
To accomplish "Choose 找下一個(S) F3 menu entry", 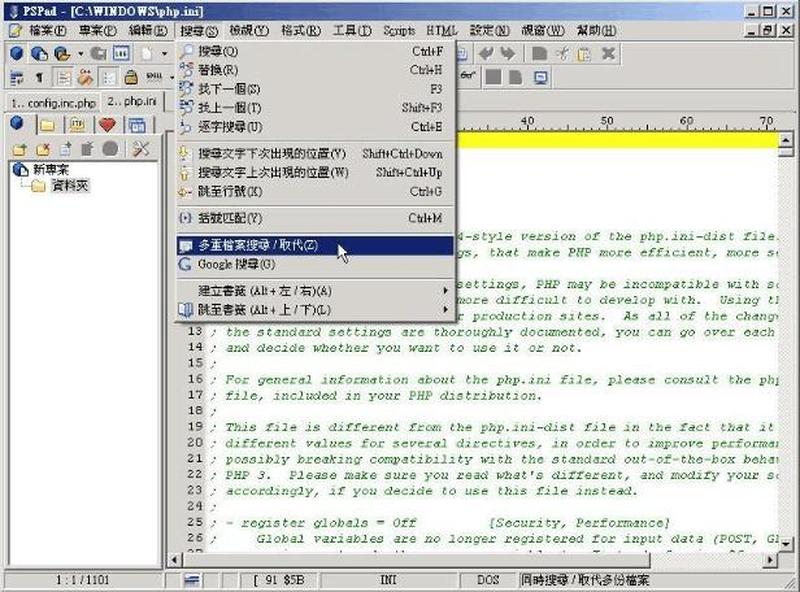I will coord(315,89).
